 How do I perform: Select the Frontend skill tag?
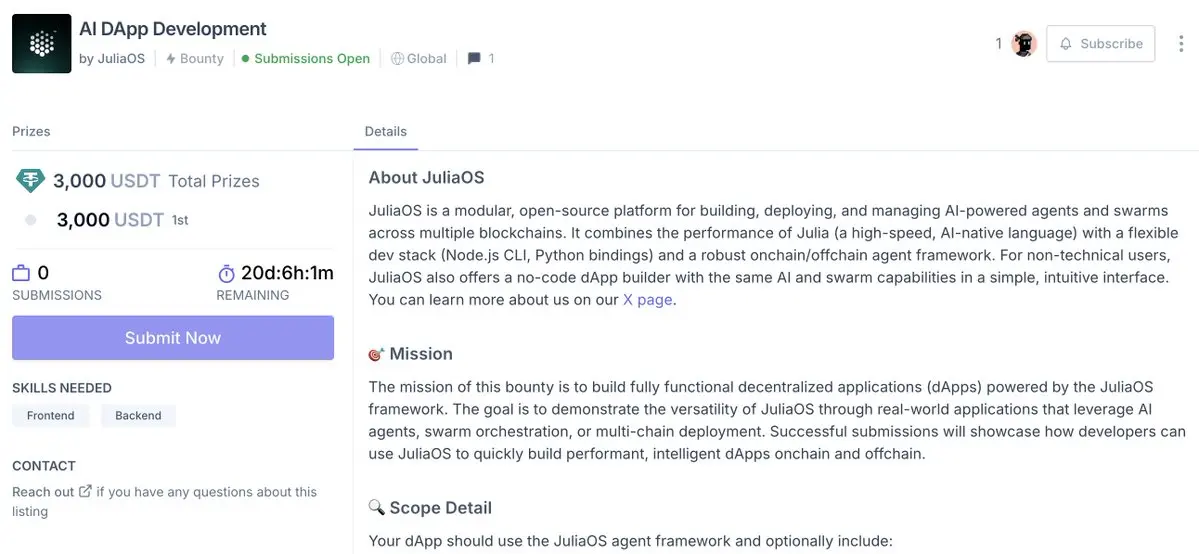(x=50, y=416)
